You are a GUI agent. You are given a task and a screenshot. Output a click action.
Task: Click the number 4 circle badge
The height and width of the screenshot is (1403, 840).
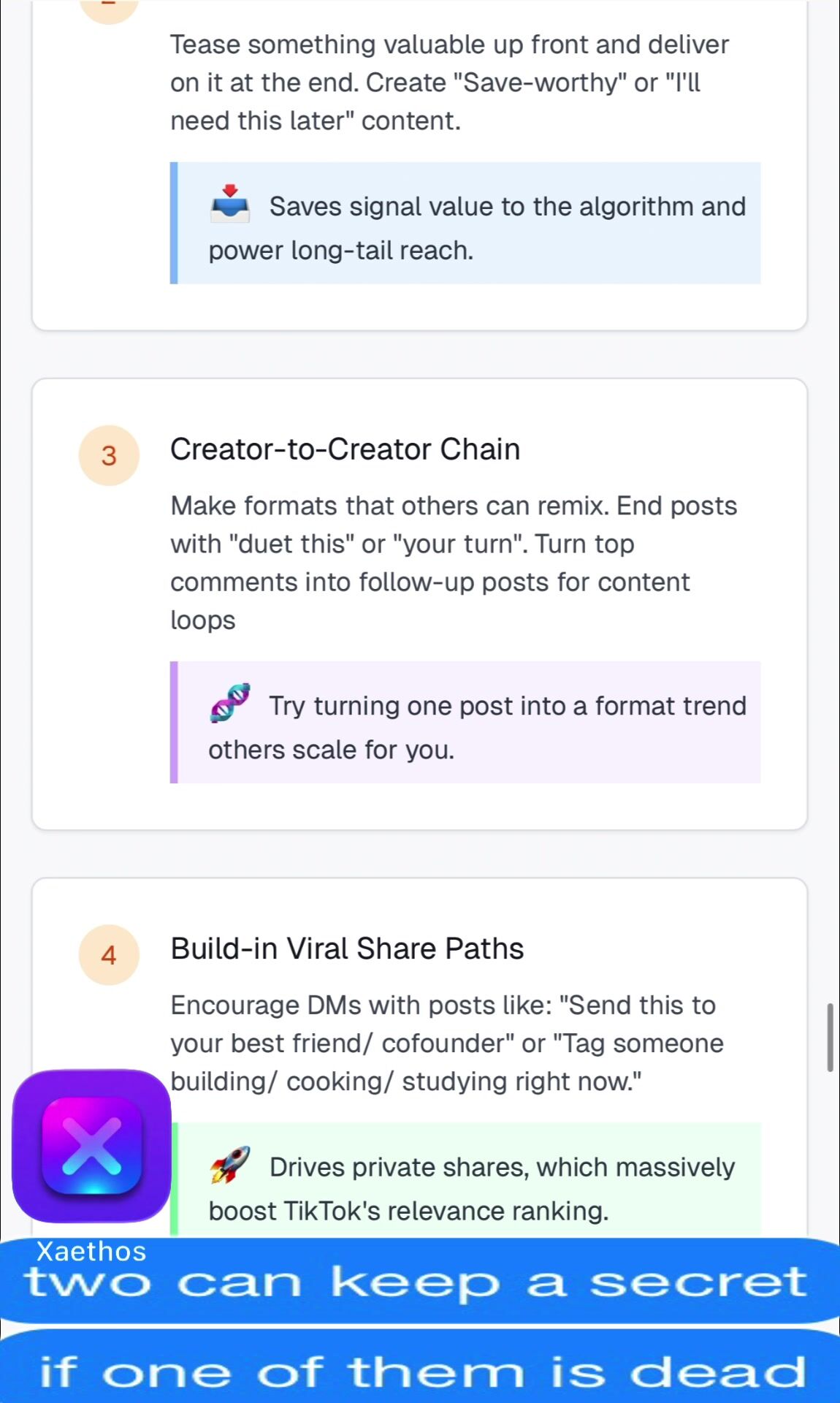coord(109,954)
